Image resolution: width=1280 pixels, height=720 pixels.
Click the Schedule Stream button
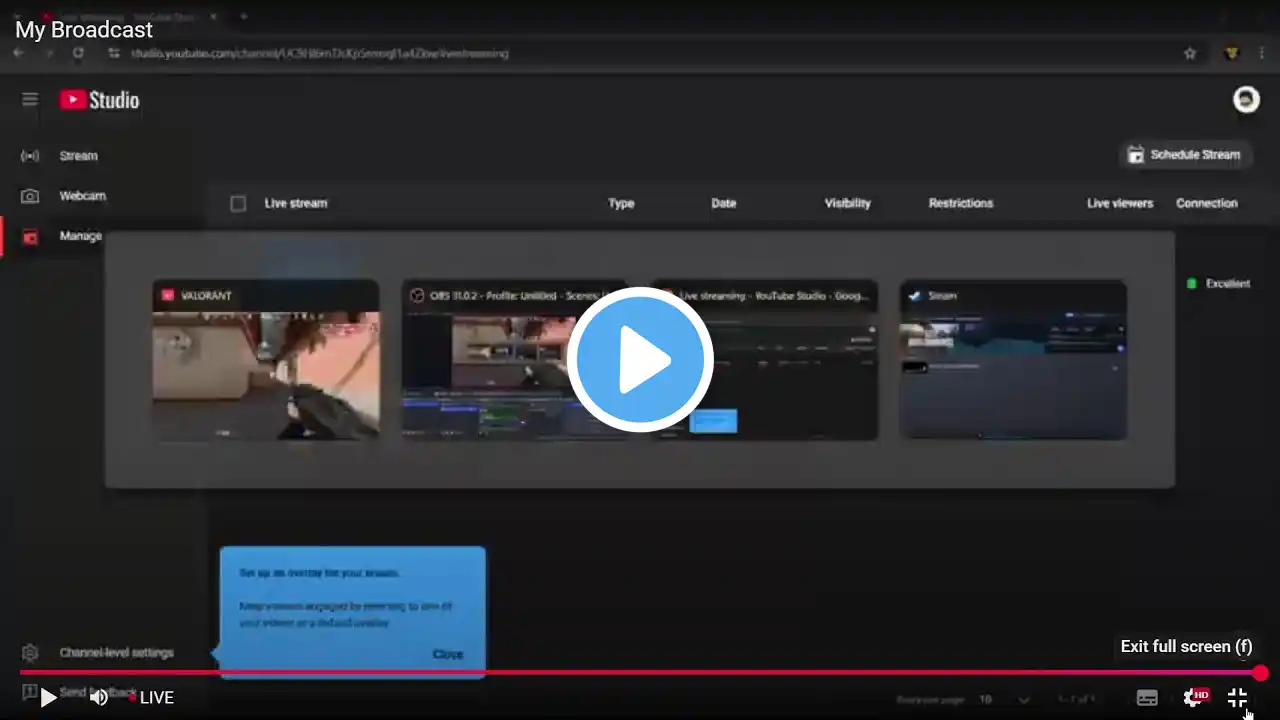[1184, 155]
